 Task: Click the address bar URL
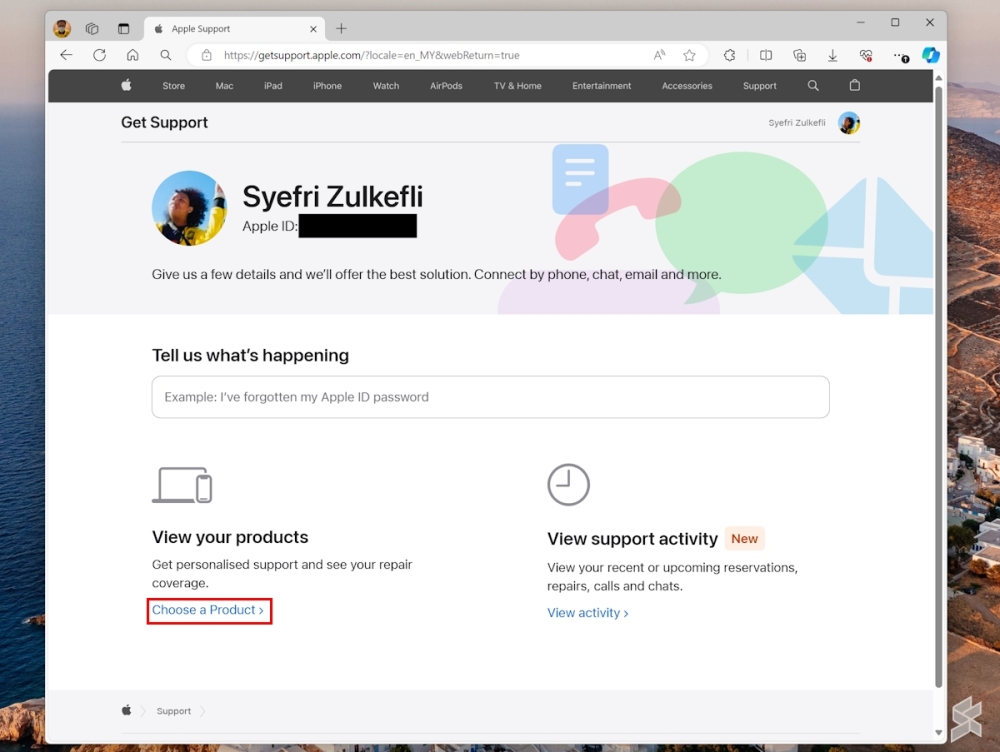tap(371, 55)
